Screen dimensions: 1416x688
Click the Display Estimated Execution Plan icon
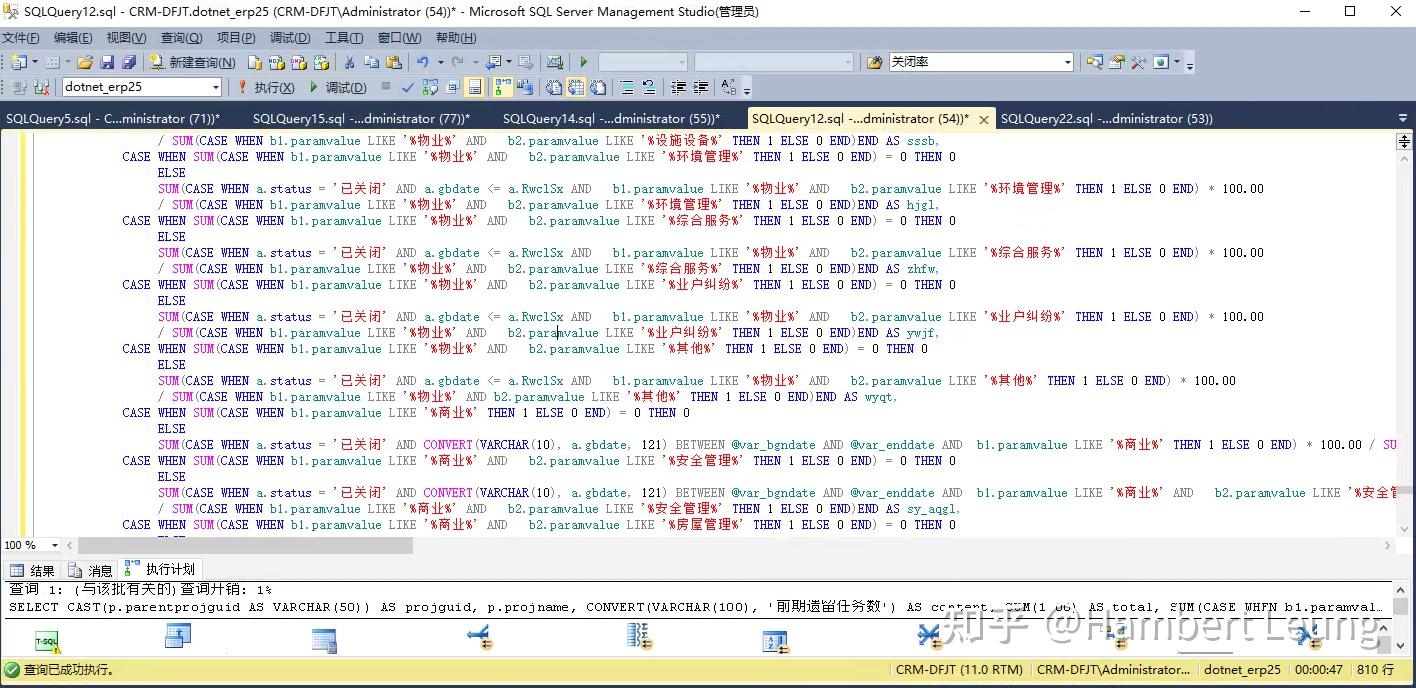click(430, 87)
